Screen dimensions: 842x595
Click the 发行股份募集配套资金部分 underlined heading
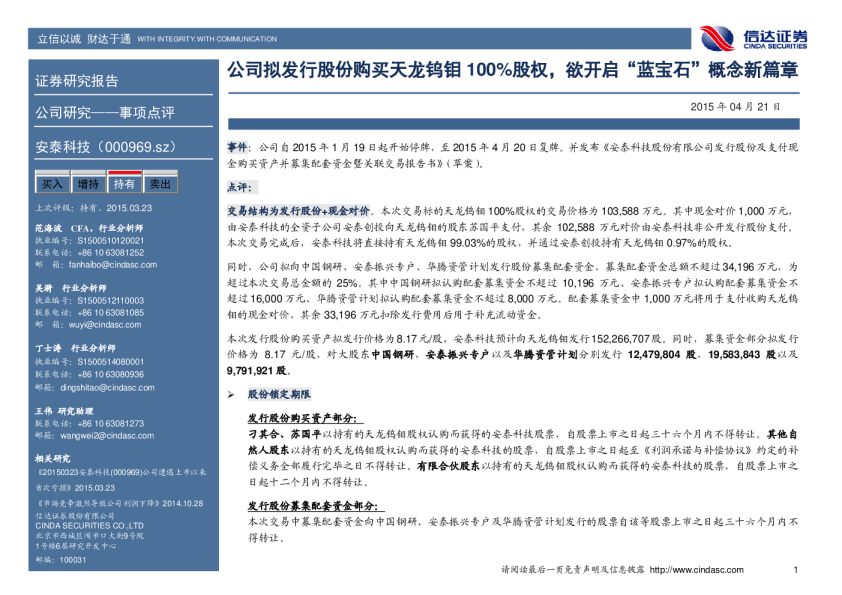coord(311,507)
